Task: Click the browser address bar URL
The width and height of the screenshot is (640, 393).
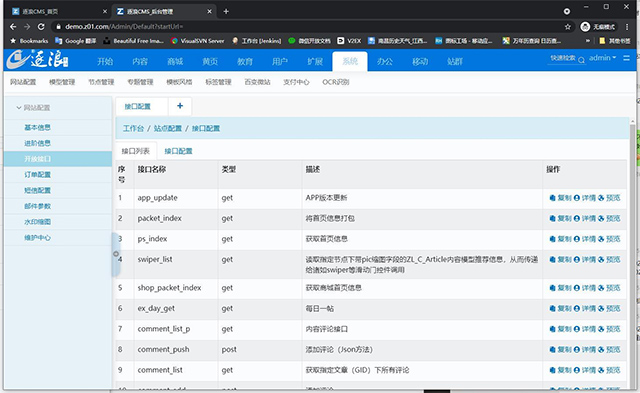Action: click(x=124, y=27)
